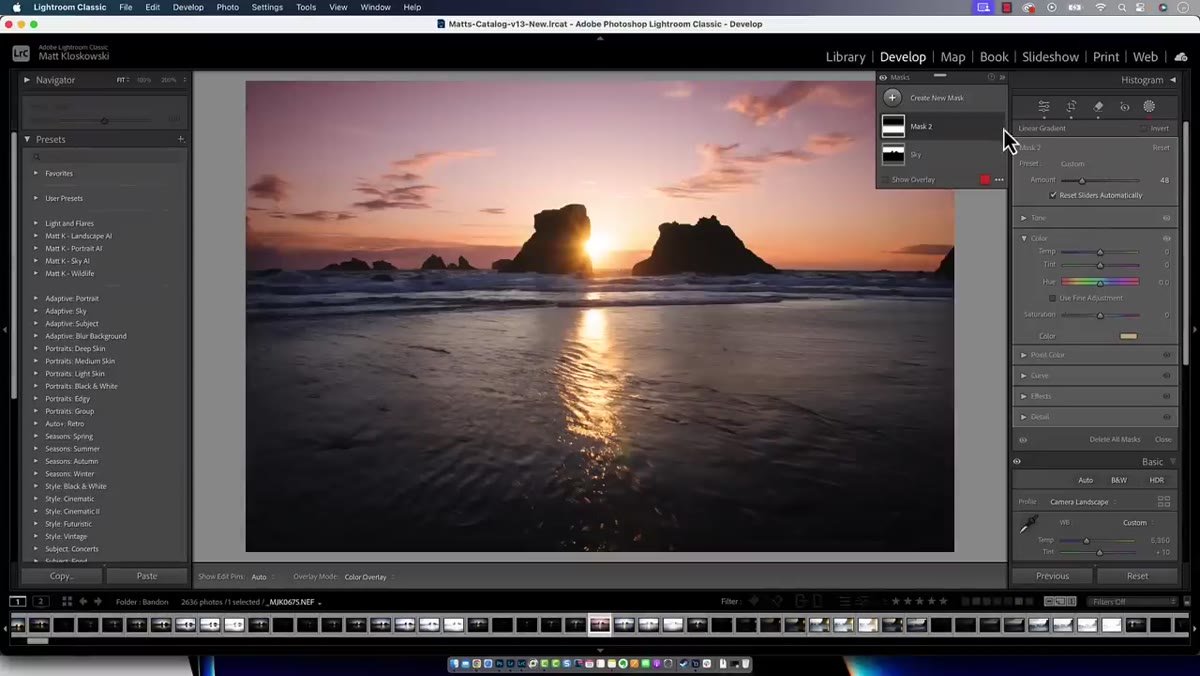
Task: Expand the Navigator panel
Action: pos(27,80)
